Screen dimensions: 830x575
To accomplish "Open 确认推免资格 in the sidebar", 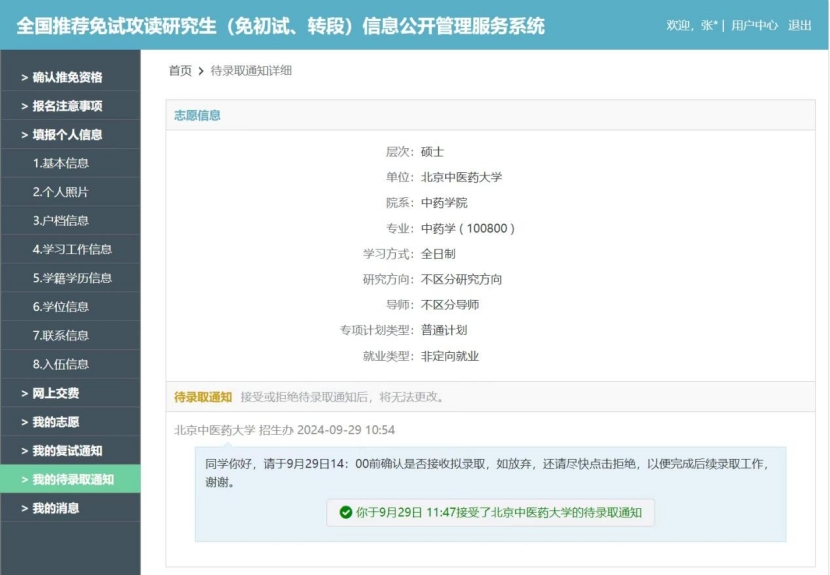I will click(70, 77).
